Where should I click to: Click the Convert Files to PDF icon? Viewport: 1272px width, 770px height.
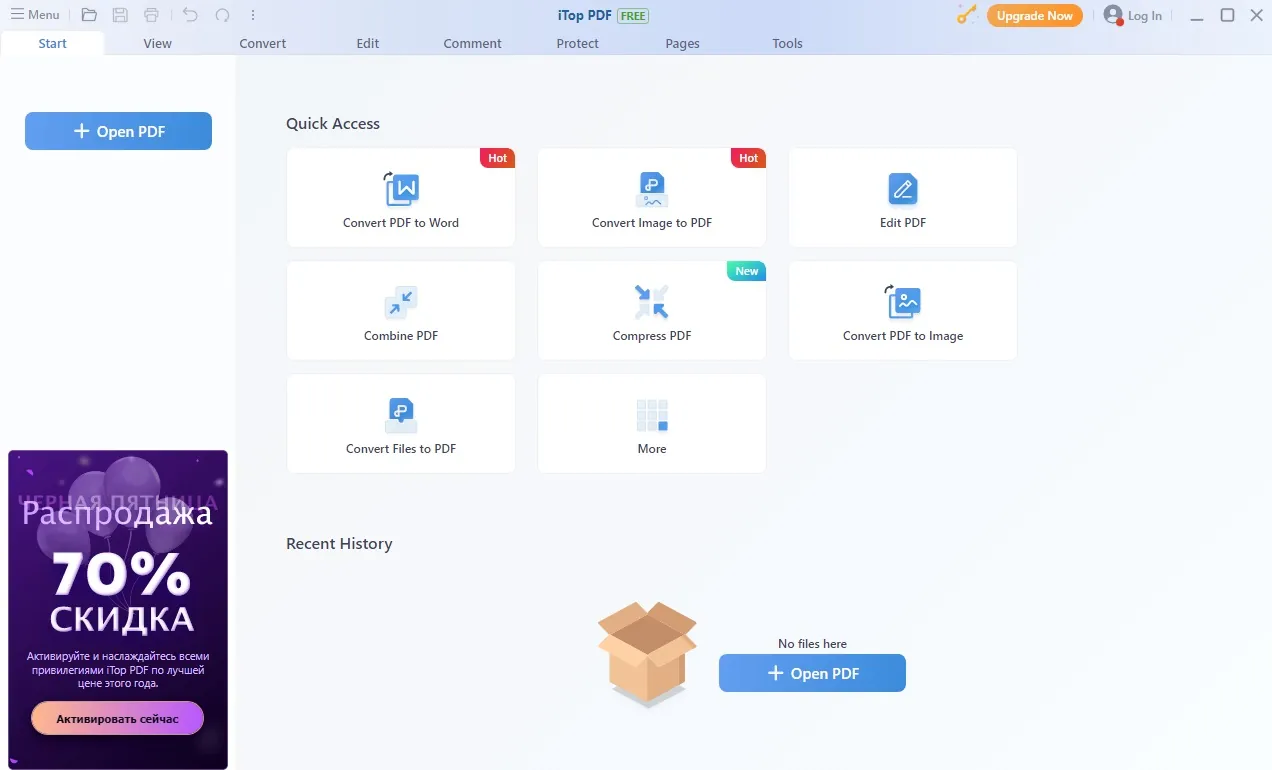click(401, 415)
